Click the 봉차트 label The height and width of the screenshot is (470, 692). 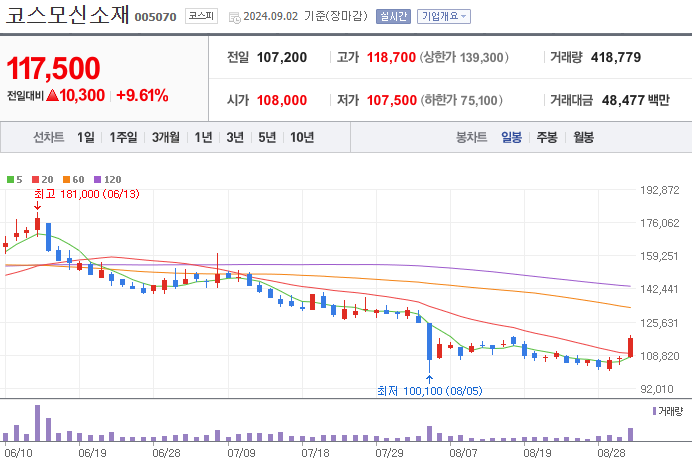(x=471, y=137)
